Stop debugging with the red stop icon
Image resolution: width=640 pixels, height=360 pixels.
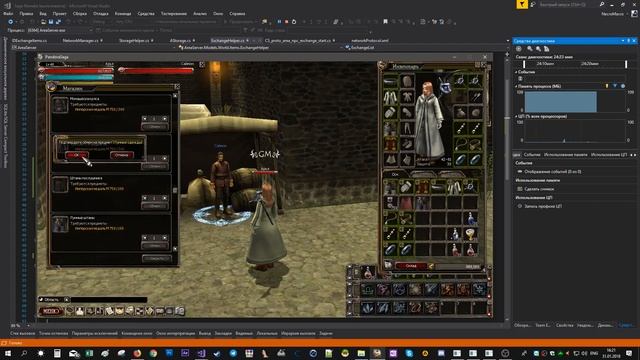287,22
